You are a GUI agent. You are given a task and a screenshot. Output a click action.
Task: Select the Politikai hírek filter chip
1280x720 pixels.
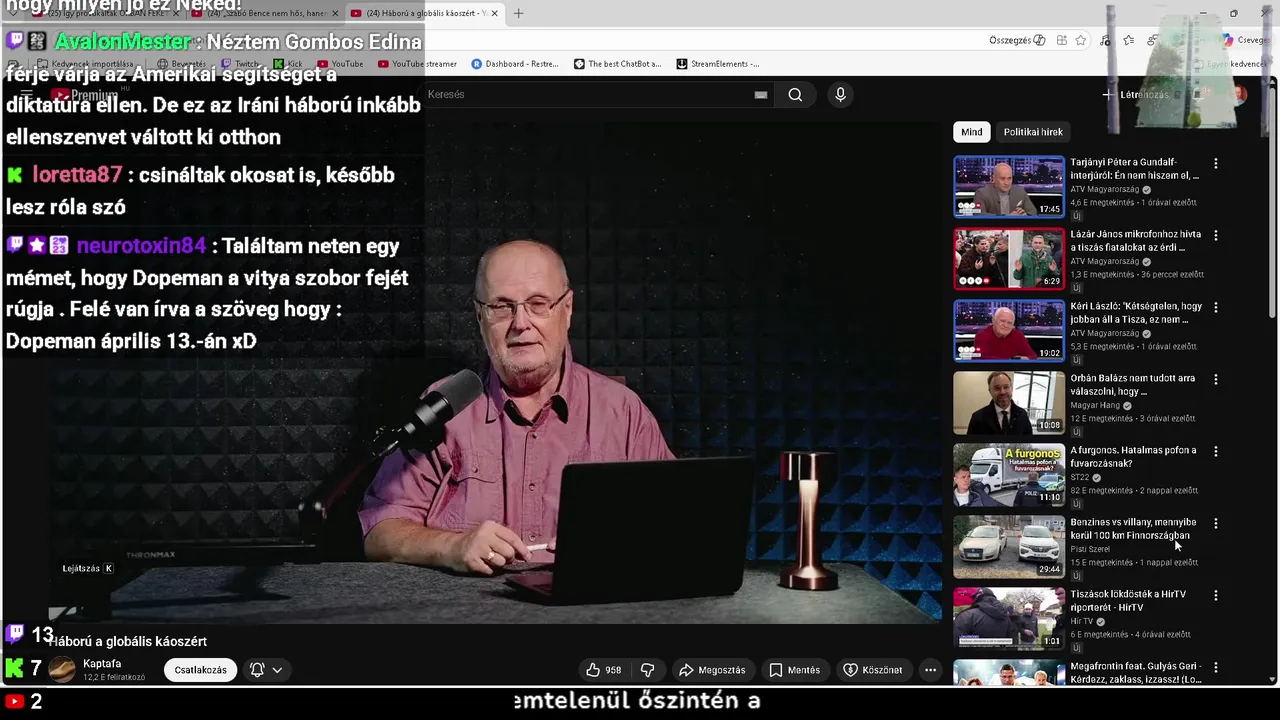[x=1033, y=132]
